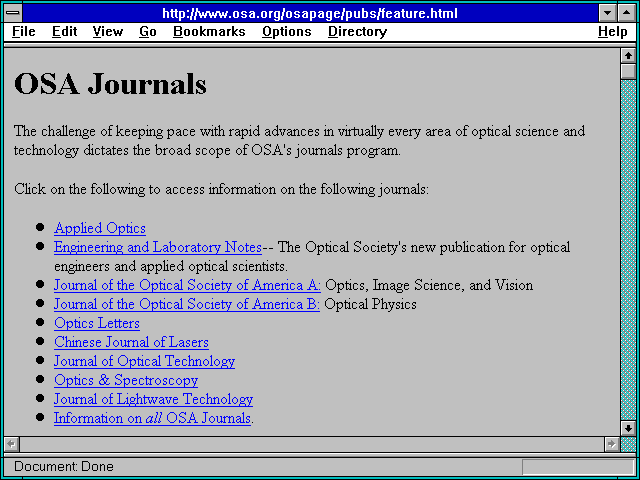This screenshot has width=640, height=480.
Task: Open the Journal of Lightwave Technology link
Action: pyautogui.click(x=153, y=399)
